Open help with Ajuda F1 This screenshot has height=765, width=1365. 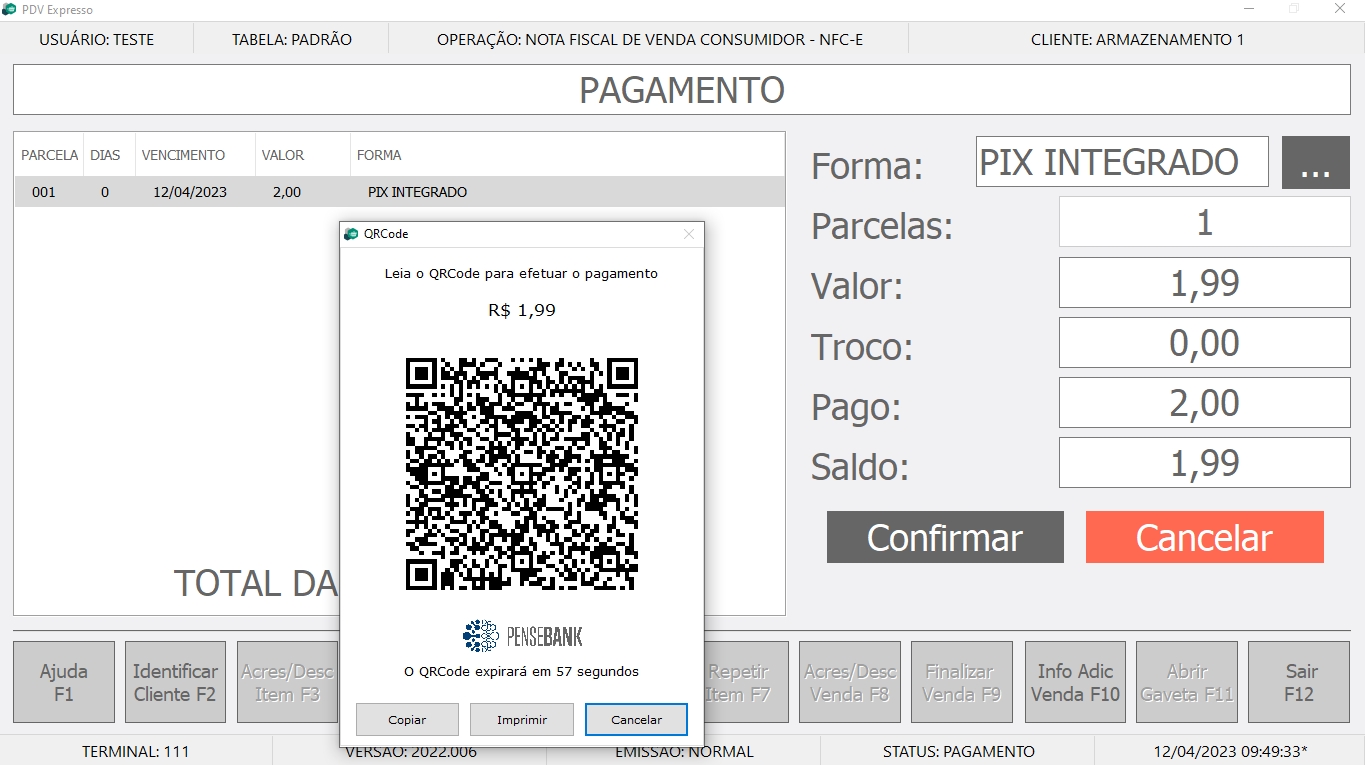64,682
